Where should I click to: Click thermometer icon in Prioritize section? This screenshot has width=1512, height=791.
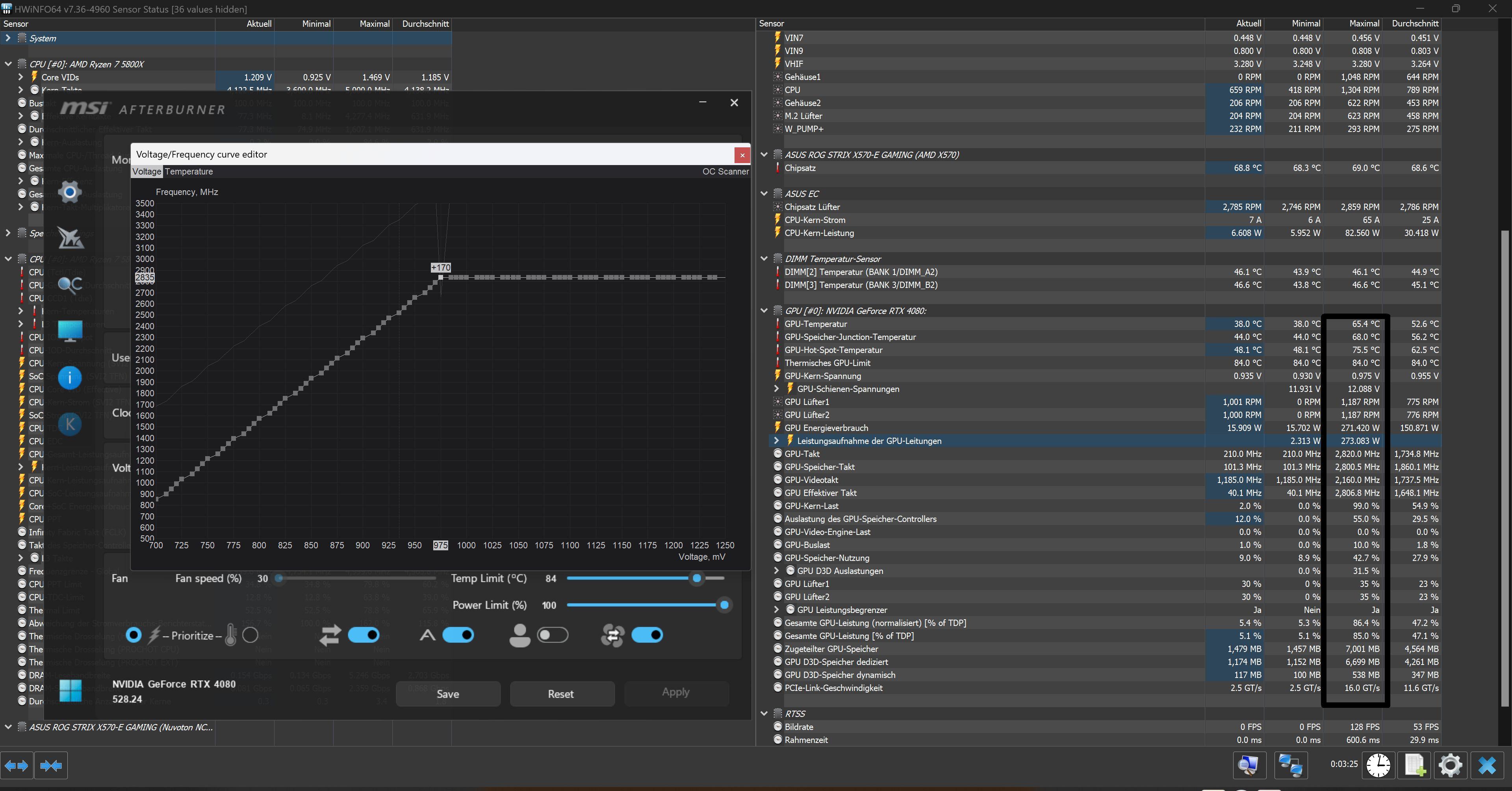[x=231, y=635]
